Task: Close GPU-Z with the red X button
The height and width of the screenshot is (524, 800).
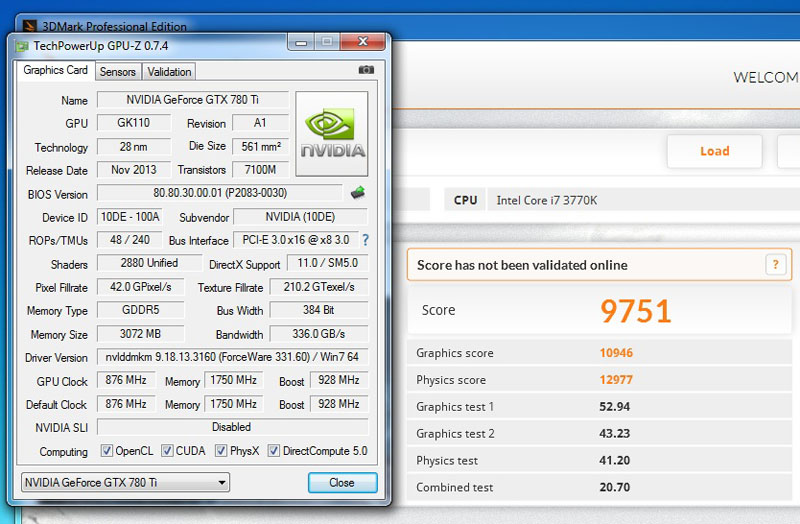Action: 363,42
